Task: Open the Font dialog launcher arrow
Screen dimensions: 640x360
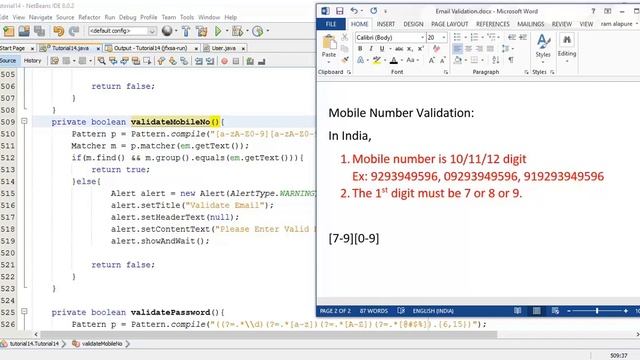Action: (446, 72)
